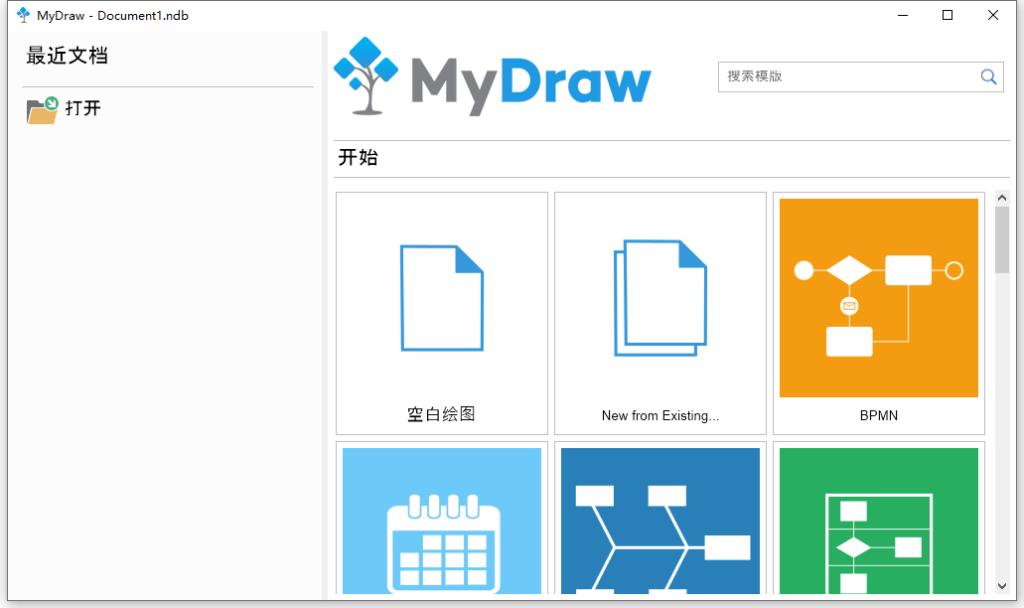Click the 空白绘图 label text
1024x608 pixels.
click(x=441, y=412)
